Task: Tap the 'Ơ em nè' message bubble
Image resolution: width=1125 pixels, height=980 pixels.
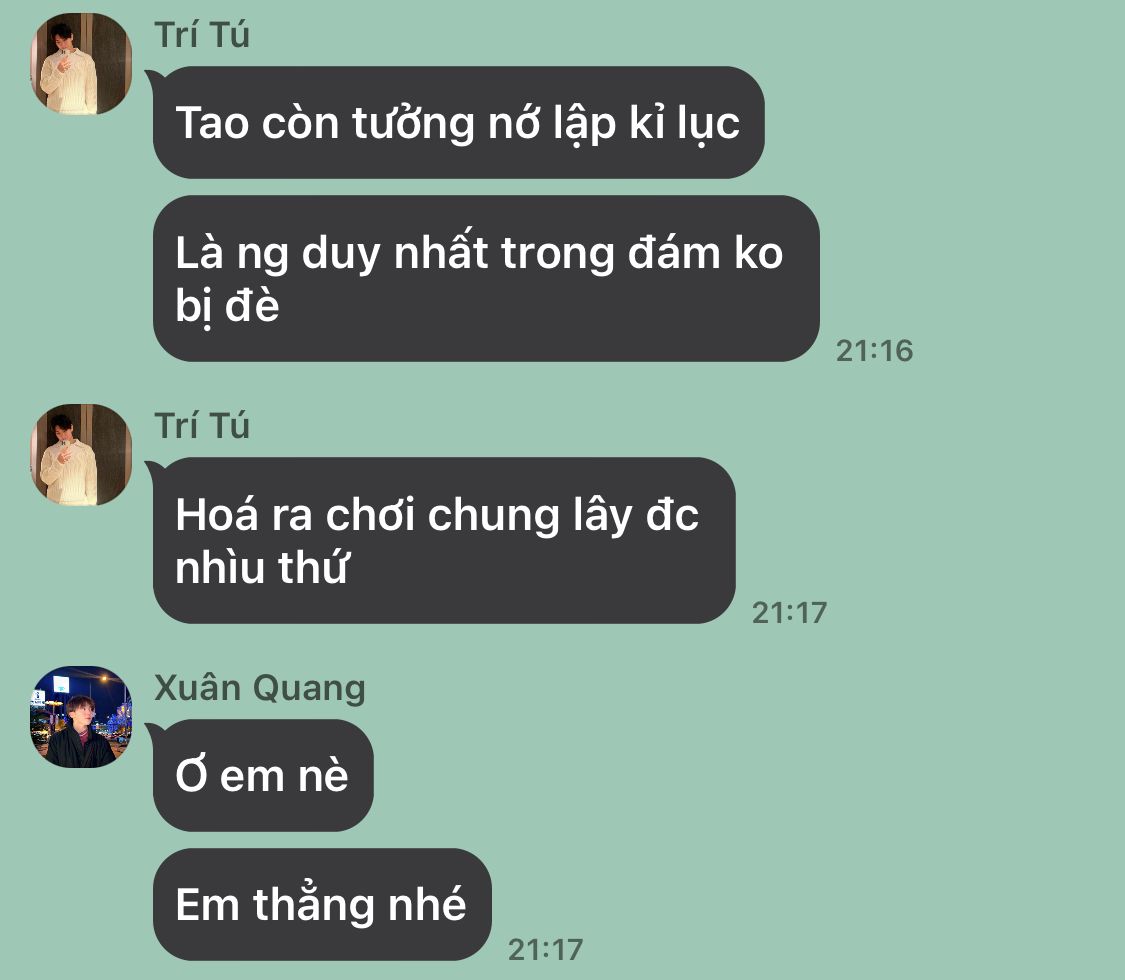Action: coord(263,776)
